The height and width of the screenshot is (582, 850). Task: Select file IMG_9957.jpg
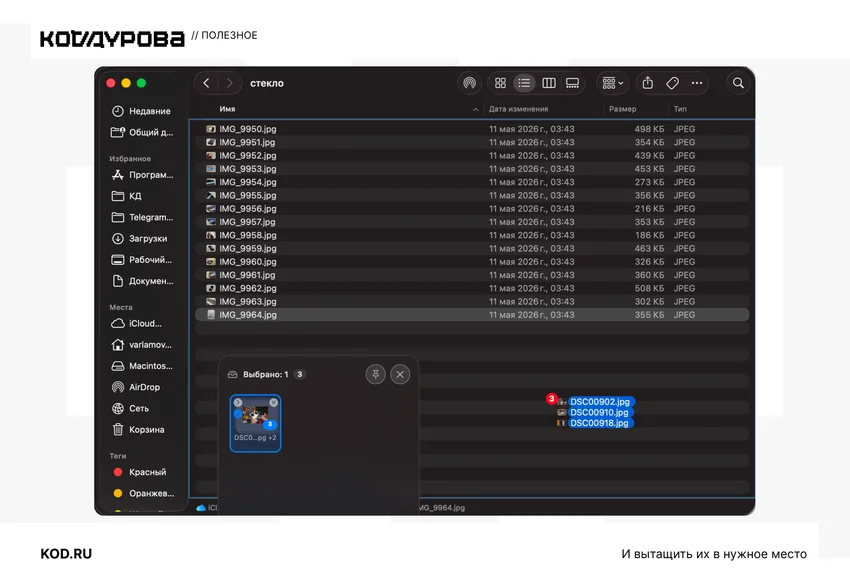click(x=472, y=222)
